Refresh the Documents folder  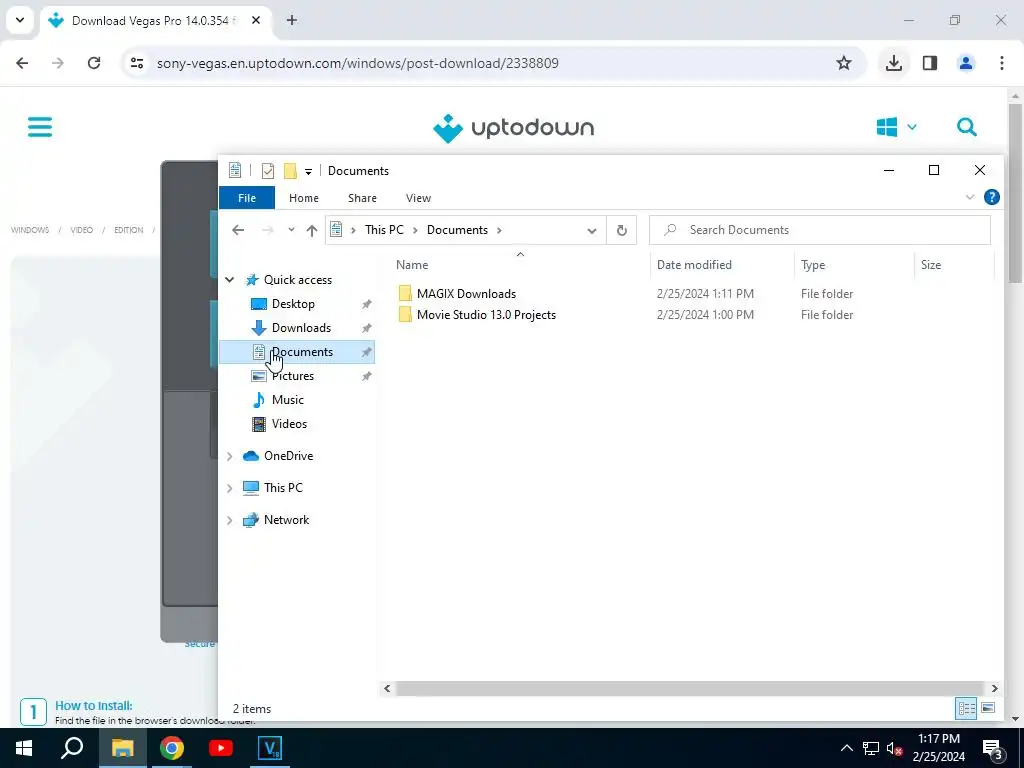(622, 231)
